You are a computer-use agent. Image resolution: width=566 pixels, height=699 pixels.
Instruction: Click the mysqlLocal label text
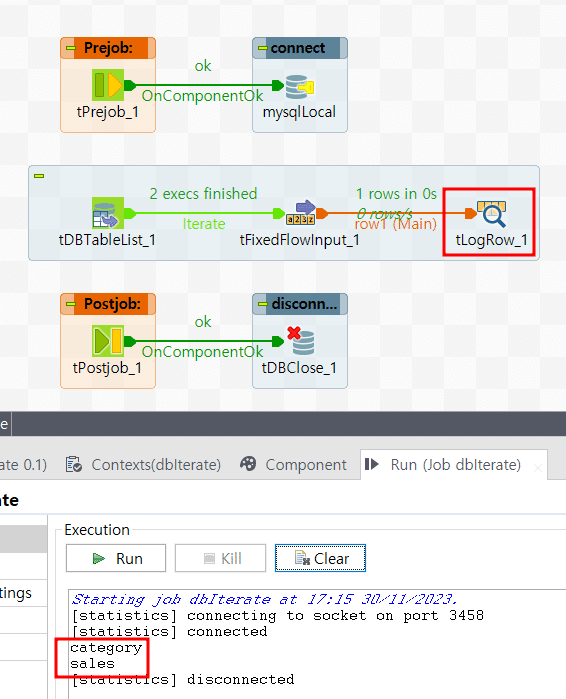(x=299, y=112)
